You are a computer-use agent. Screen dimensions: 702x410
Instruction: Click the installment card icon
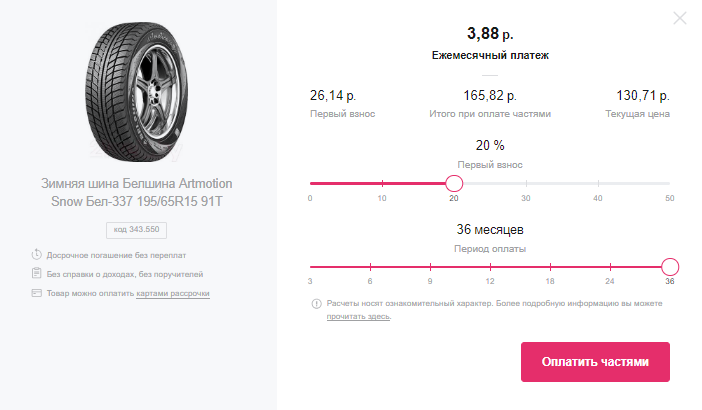[x=36, y=293]
